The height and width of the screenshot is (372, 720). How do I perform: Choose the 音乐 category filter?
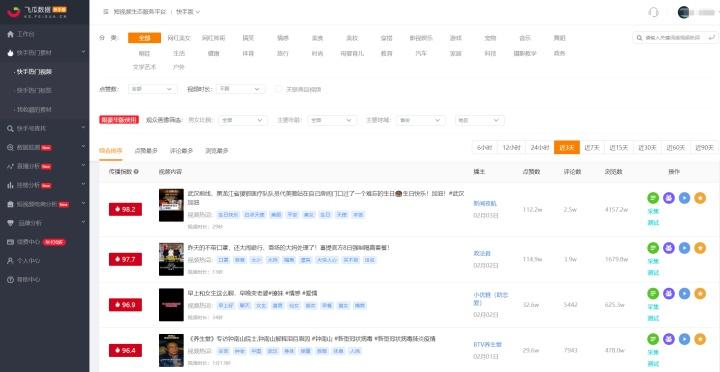point(525,38)
